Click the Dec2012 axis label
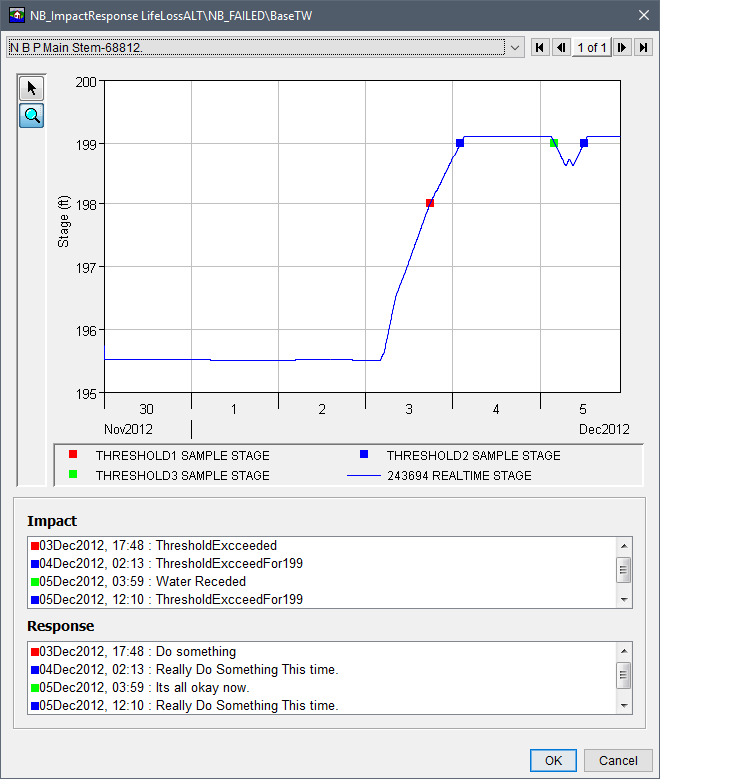 [604, 429]
